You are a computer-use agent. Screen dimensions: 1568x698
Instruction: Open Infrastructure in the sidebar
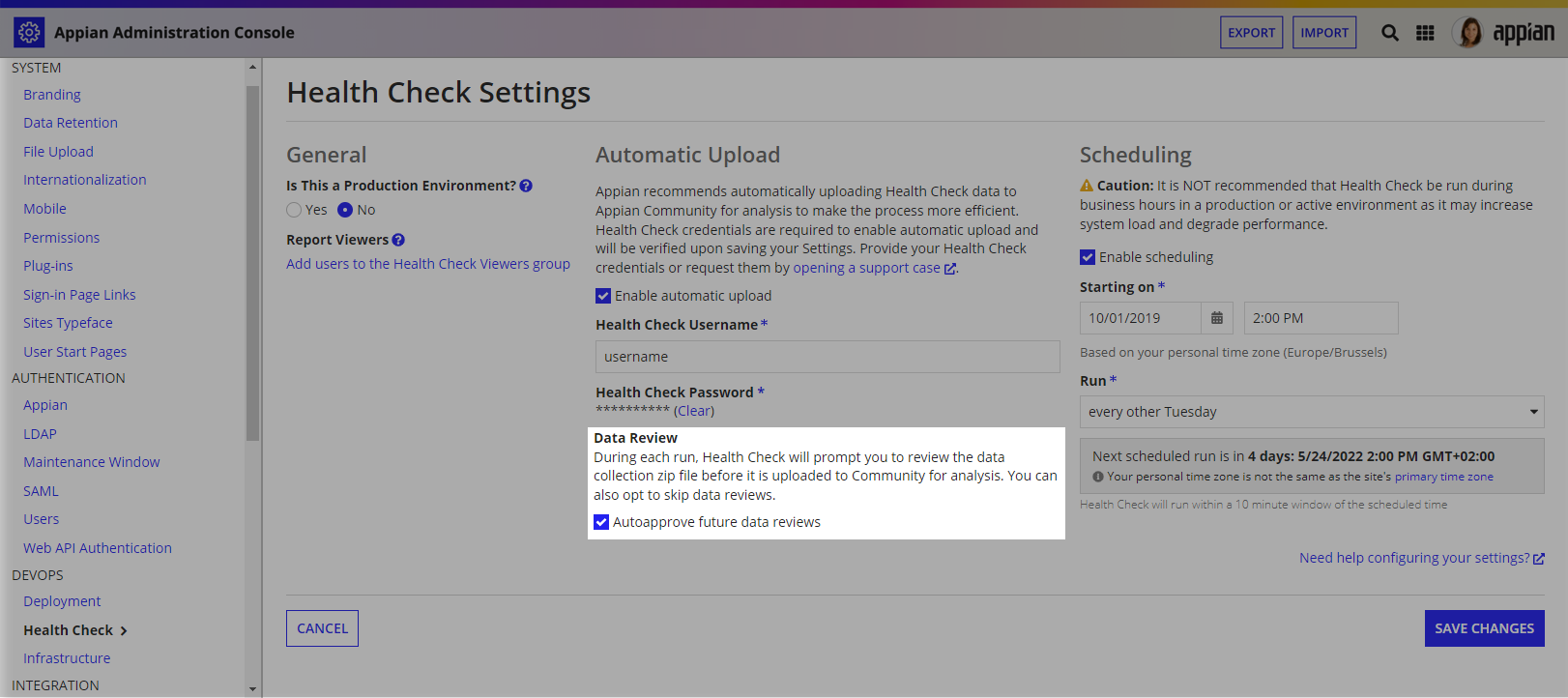(x=67, y=658)
